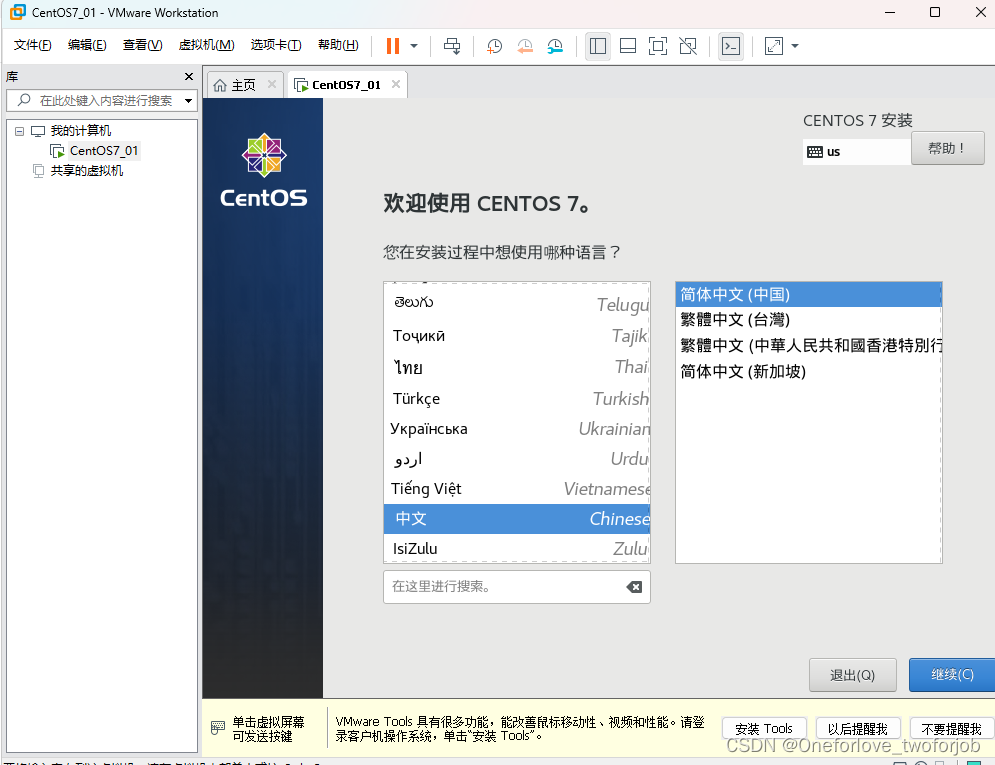This screenshot has height=765, width=995.
Task: Choose 简体中文 (中国) locale
Action: click(808, 294)
